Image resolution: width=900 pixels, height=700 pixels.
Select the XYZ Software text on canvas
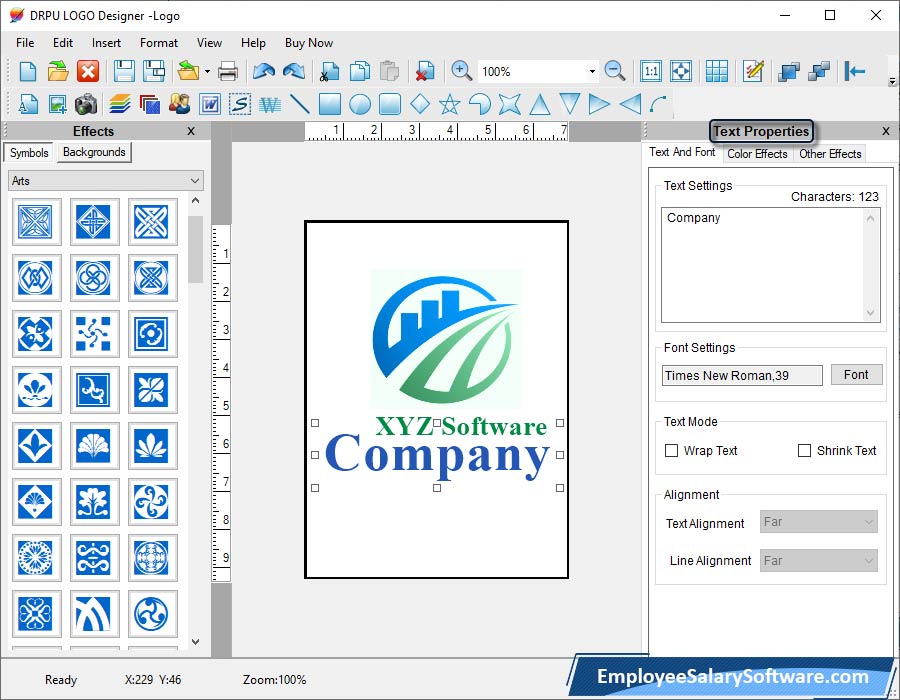(x=461, y=426)
